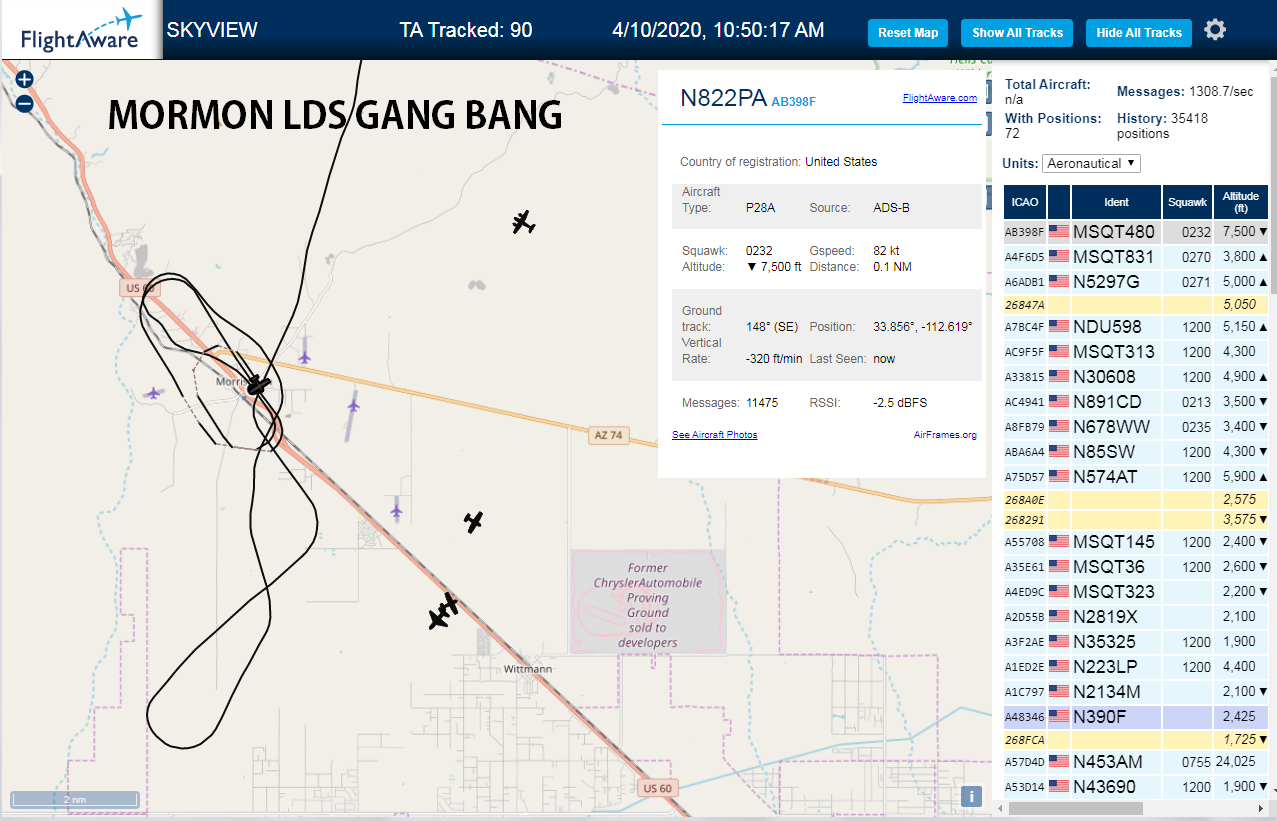Click the SKYVIEW title text
The image size is (1277, 821).
point(212,30)
